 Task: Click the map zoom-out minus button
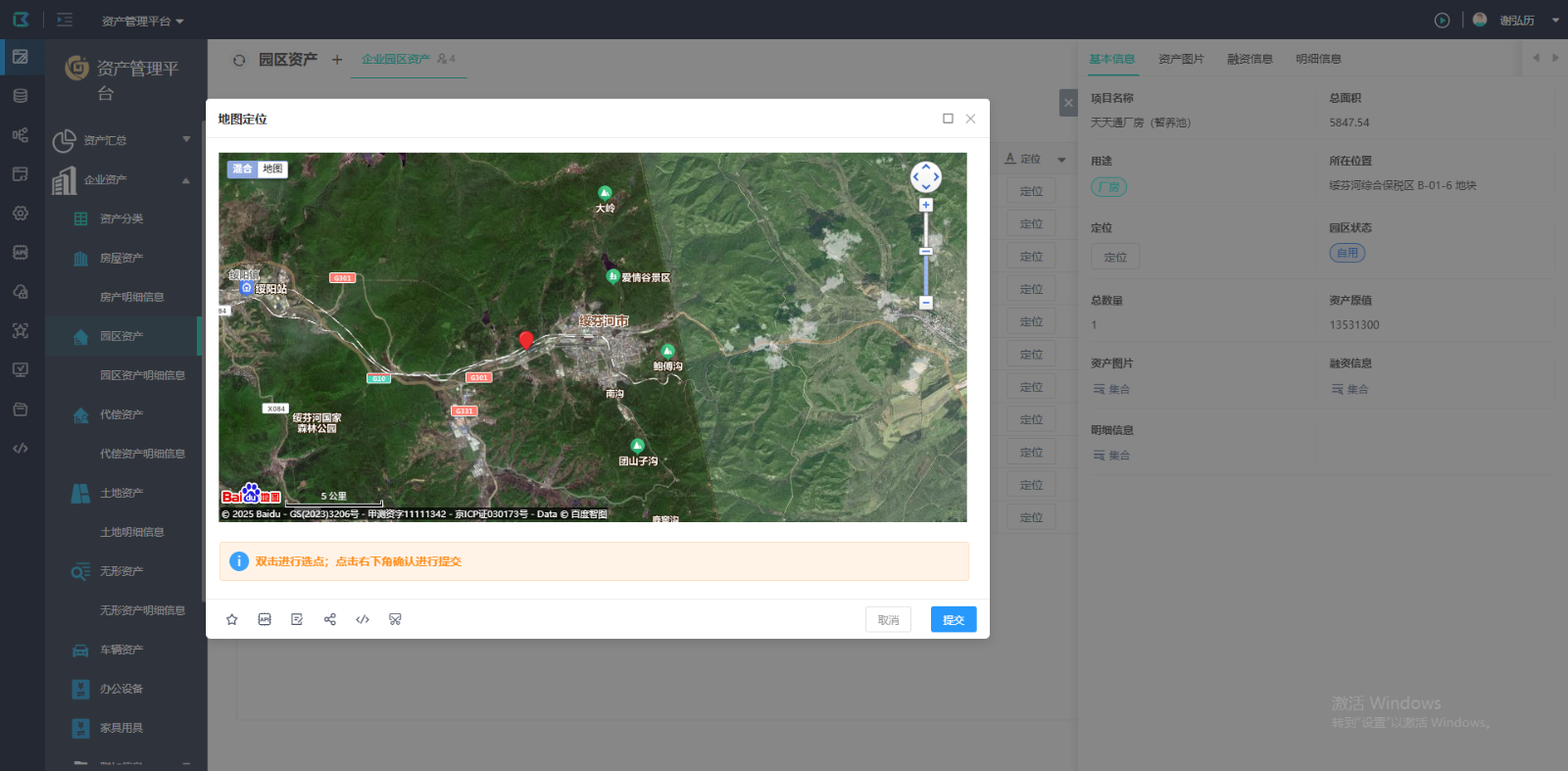[x=926, y=303]
